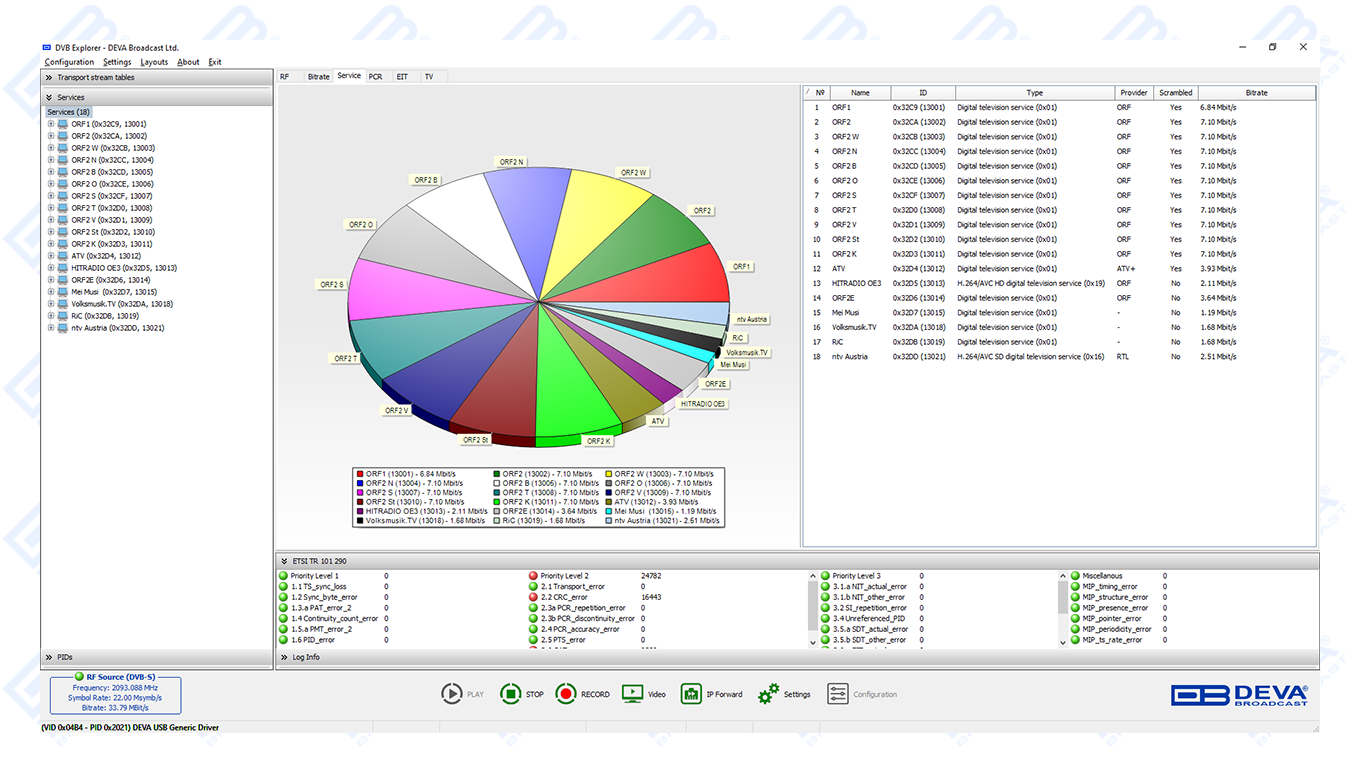Click the monitor icon beside ORF1 in tree
1360x773 pixels.
tap(62, 124)
